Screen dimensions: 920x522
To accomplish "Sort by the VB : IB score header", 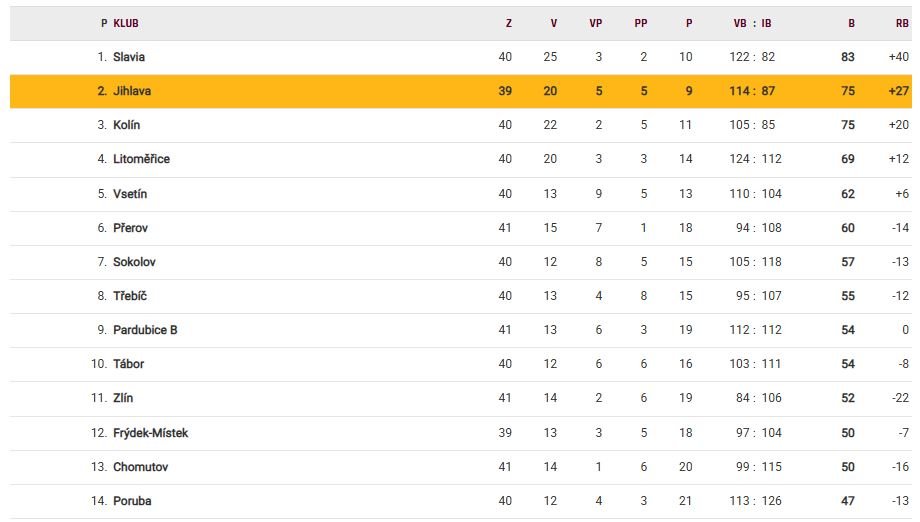I will (x=752, y=23).
